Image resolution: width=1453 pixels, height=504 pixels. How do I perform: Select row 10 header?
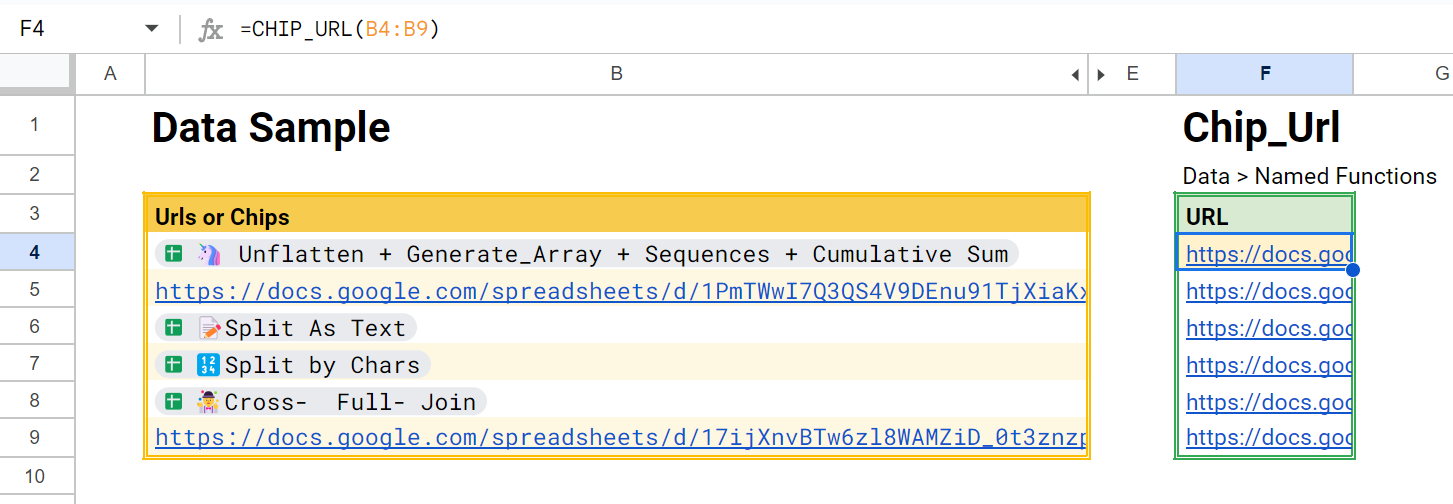[36, 476]
